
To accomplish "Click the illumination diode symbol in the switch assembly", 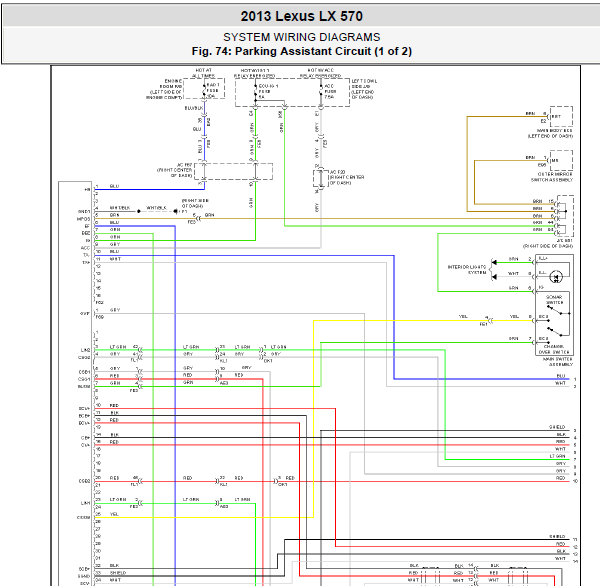I will click(x=556, y=277).
